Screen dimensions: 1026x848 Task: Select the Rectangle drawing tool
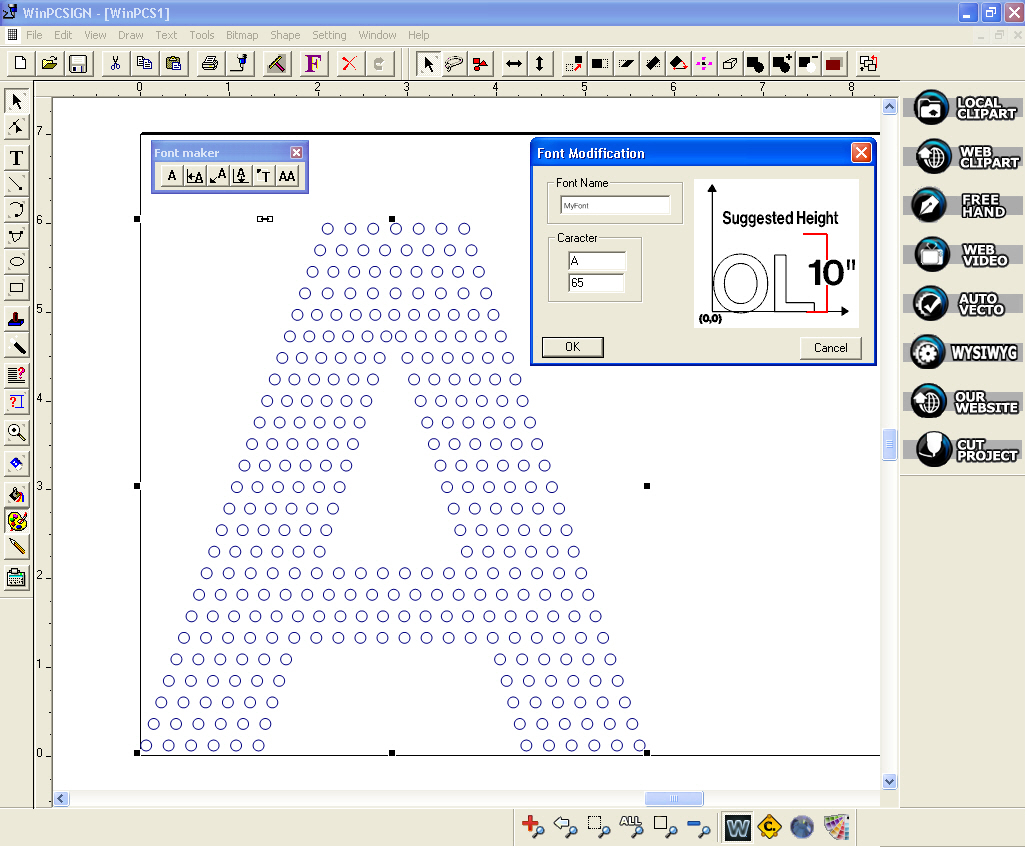coord(16,287)
